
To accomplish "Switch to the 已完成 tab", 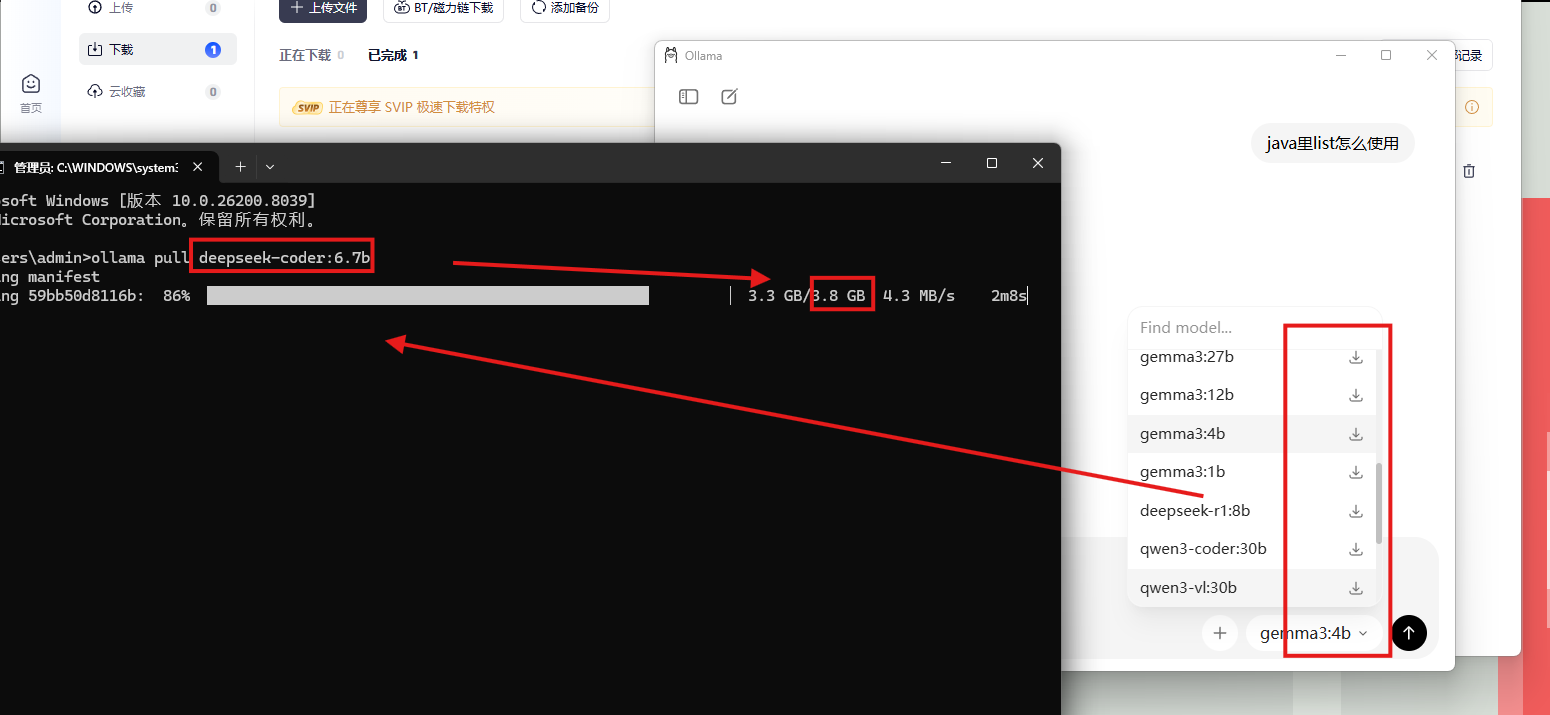I will 393,55.
